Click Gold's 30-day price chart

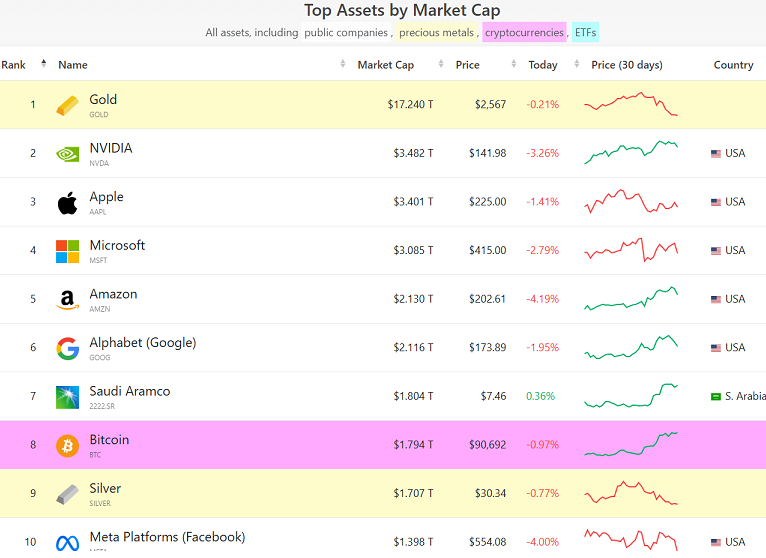pyautogui.click(x=631, y=104)
